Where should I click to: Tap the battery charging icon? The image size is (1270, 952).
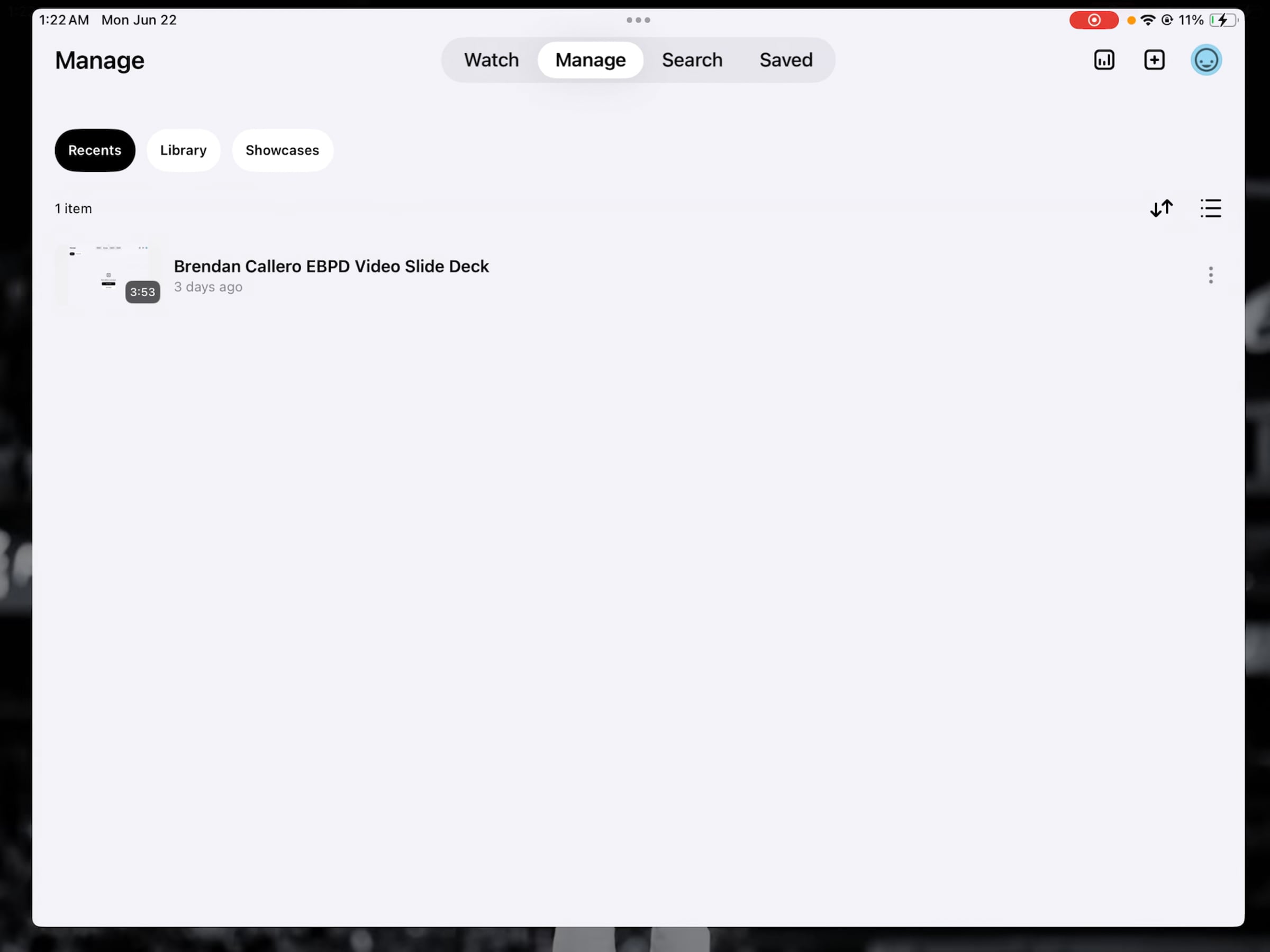(1223, 20)
